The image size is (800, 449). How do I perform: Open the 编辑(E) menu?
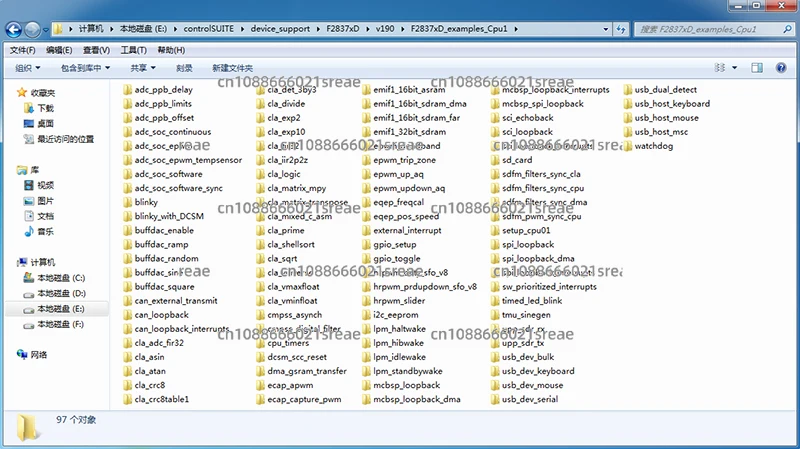tap(59, 50)
